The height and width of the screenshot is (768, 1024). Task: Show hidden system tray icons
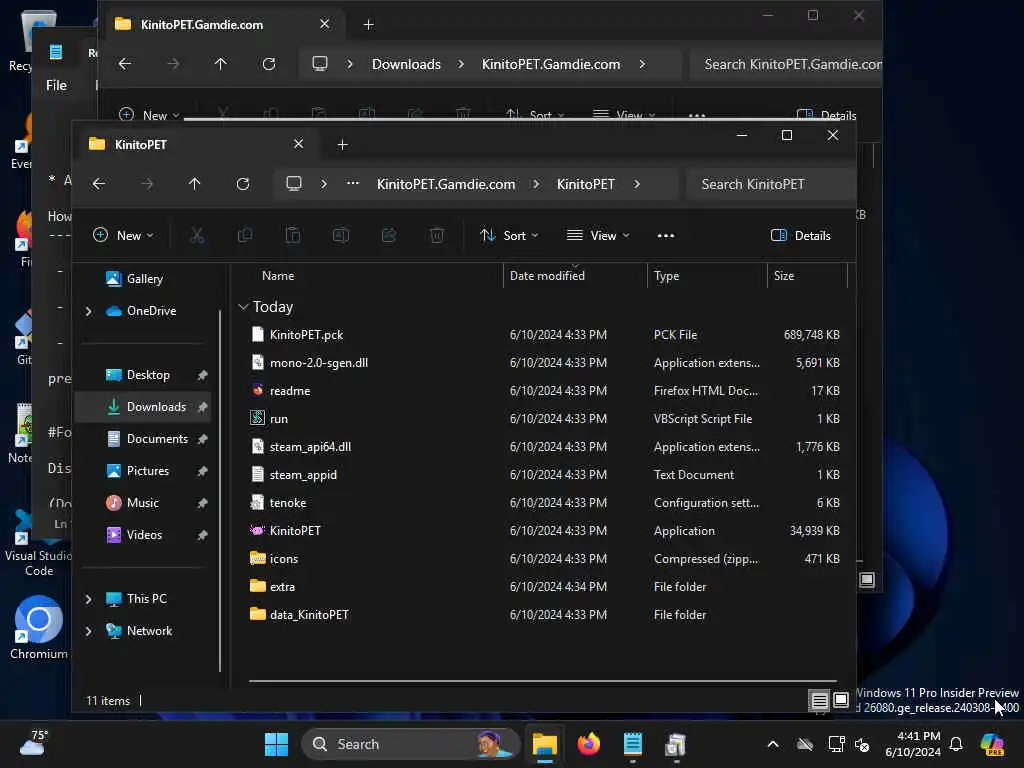pos(773,744)
